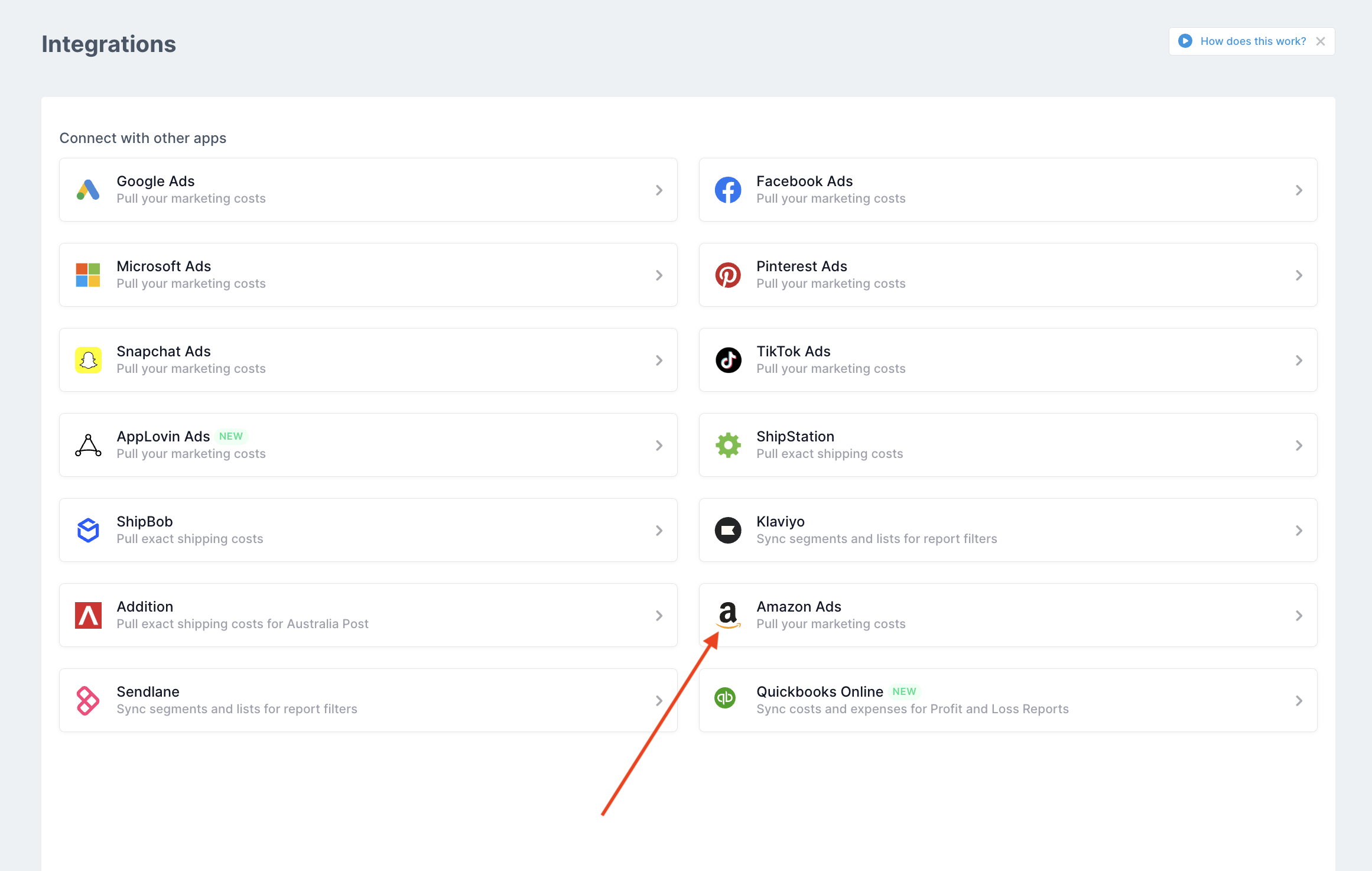This screenshot has height=871, width=1372.
Task: Click the Snapchat ghost icon
Action: (x=88, y=360)
